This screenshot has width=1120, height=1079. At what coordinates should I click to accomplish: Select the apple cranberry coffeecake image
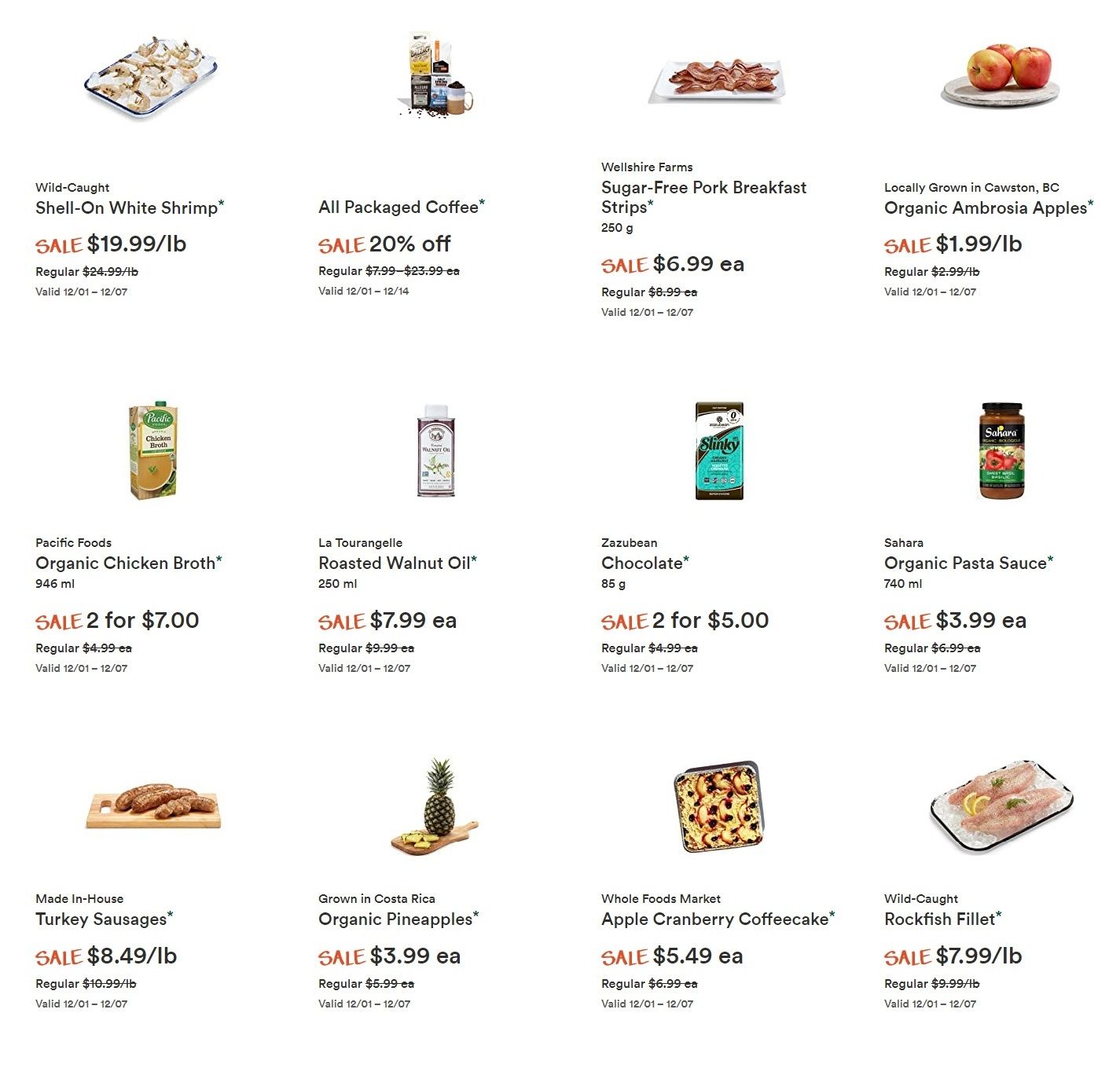[718, 806]
